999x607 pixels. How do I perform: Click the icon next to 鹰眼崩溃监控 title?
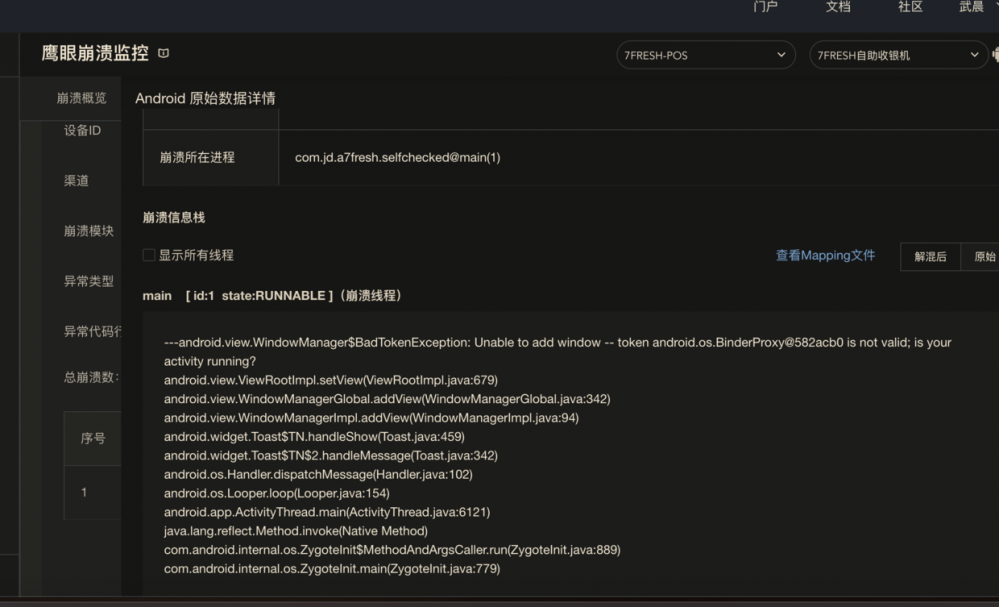coord(164,53)
